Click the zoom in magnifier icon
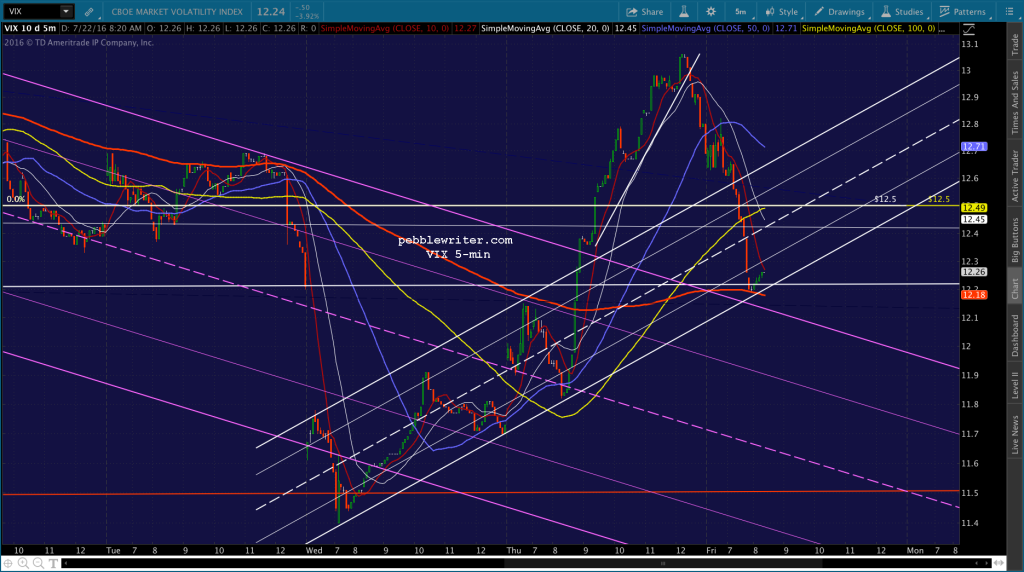The height and width of the screenshot is (572, 1024). pos(23,563)
